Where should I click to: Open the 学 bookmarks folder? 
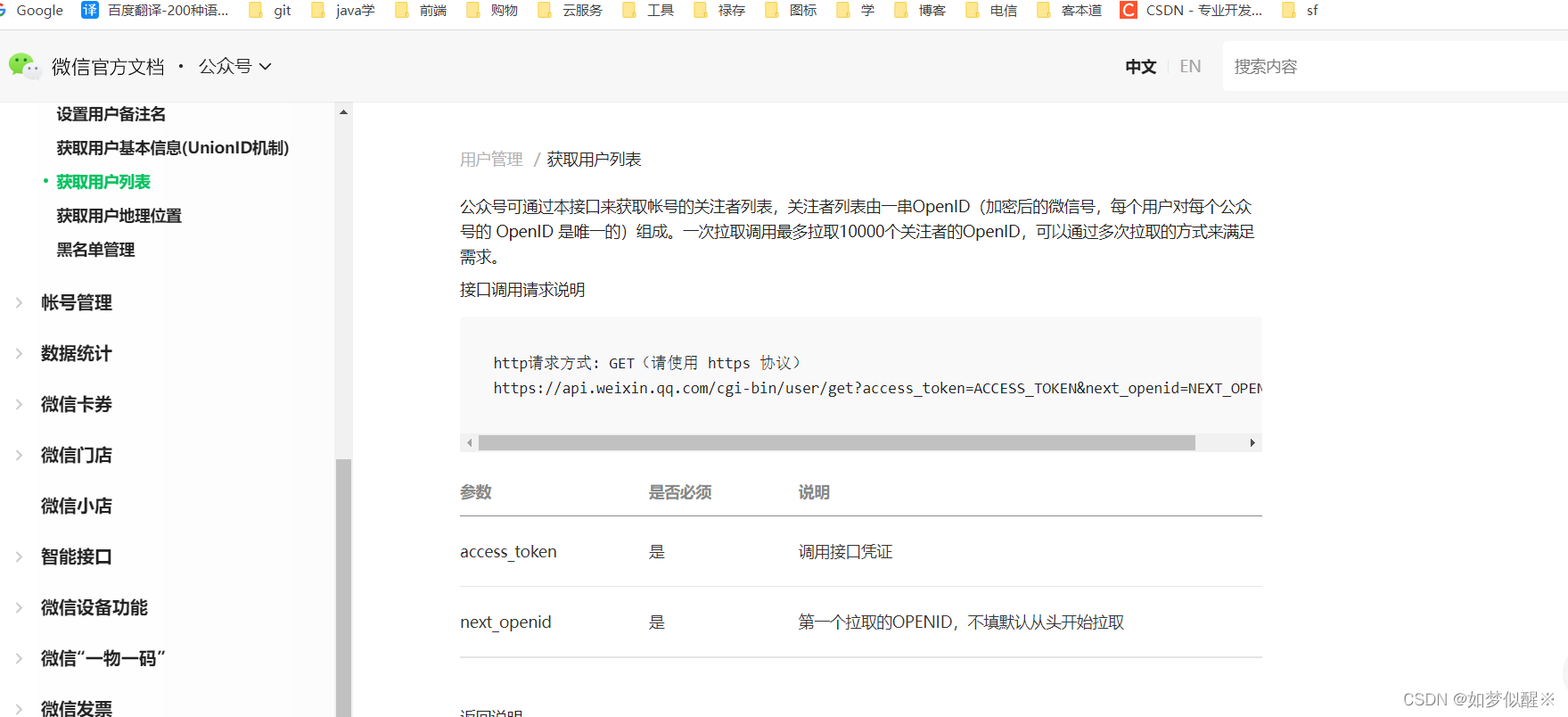click(856, 10)
